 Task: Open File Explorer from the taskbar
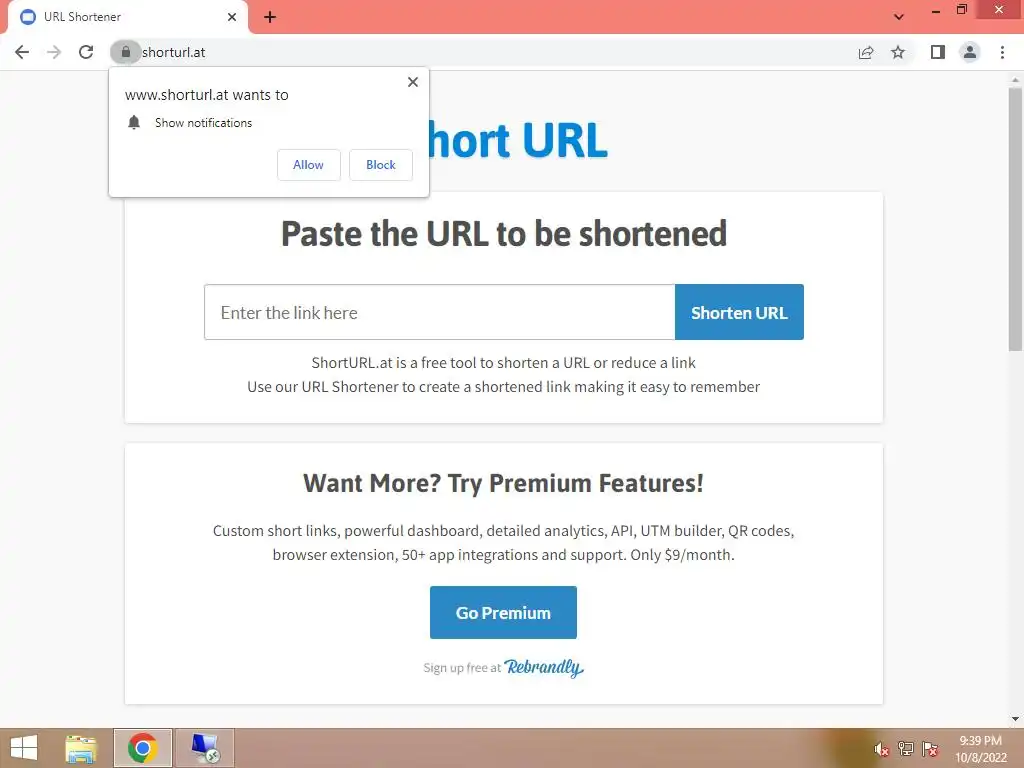tap(81, 748)
